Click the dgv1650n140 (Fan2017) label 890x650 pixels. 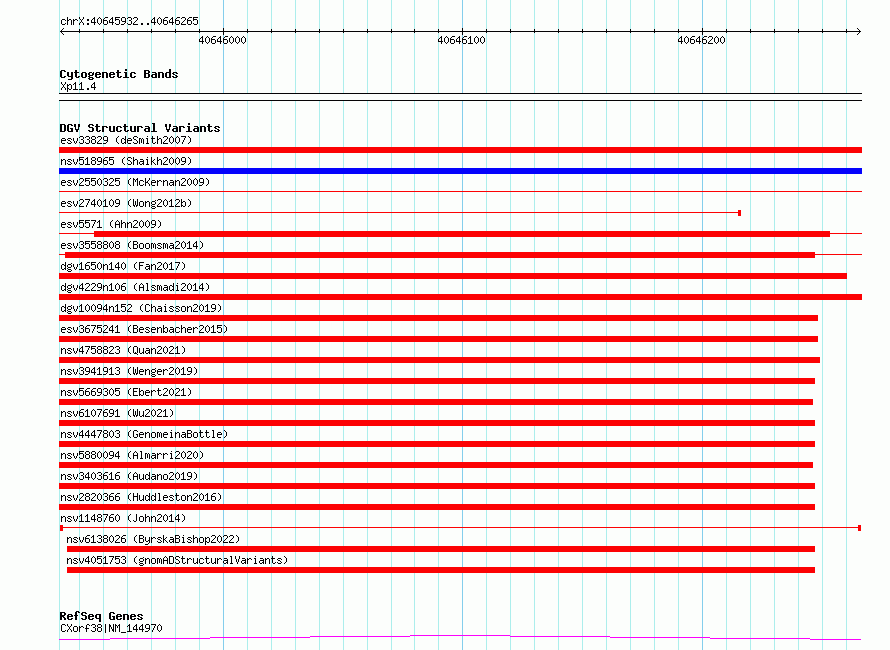tap(123, 266)
